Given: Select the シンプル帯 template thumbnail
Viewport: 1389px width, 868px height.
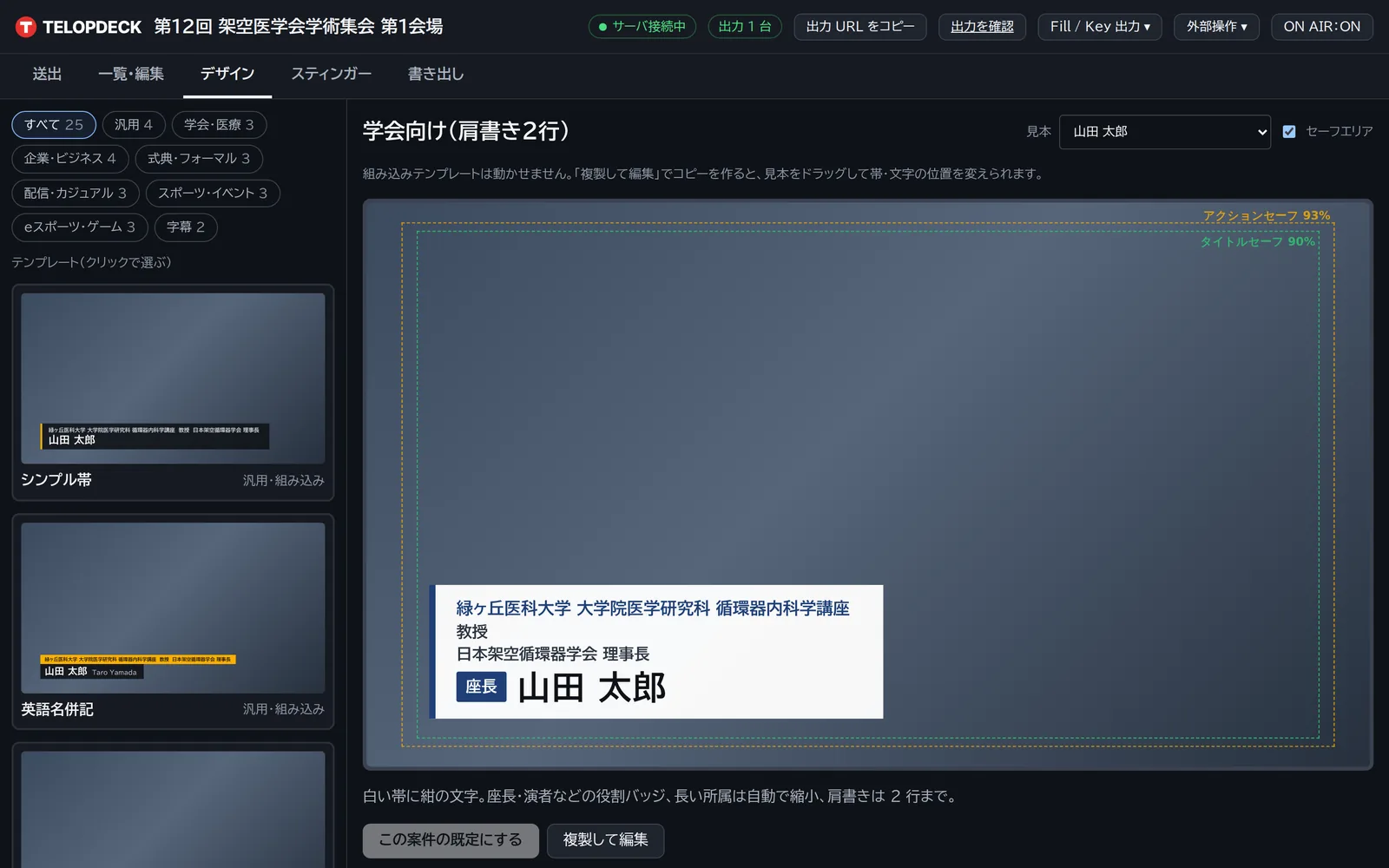Looking at the screenshot, I should tap(173, 378).
